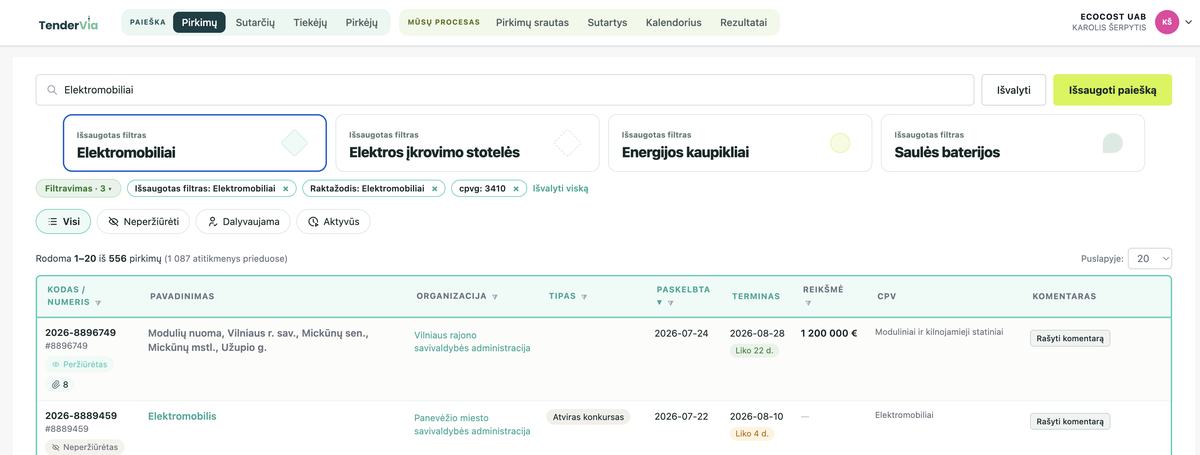This screenshot has width=1200, height=455.
Task: Click the filter icon on Organizacija column
Action: coord(495,297)
